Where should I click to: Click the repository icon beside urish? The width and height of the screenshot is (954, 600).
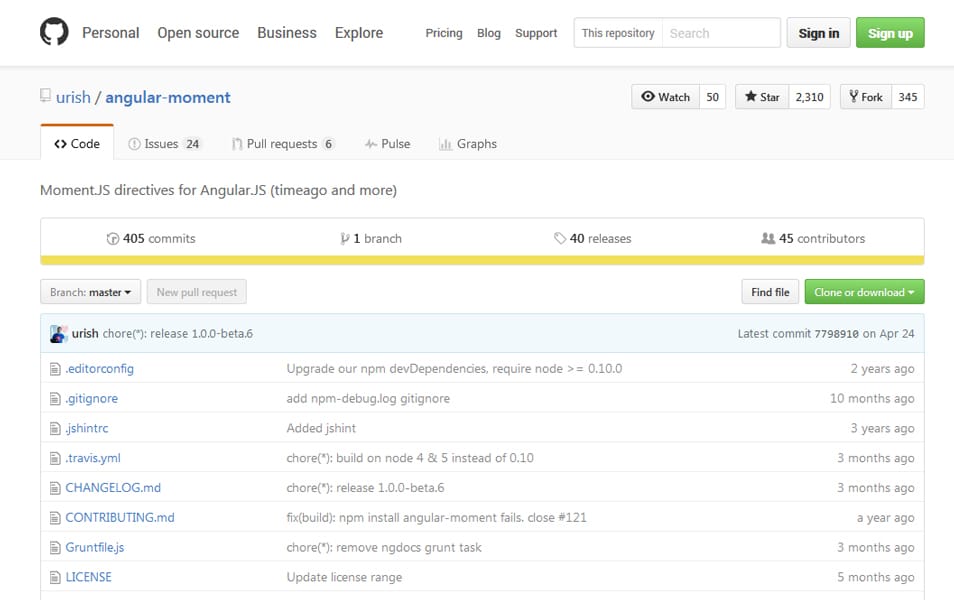click(45, 96)
